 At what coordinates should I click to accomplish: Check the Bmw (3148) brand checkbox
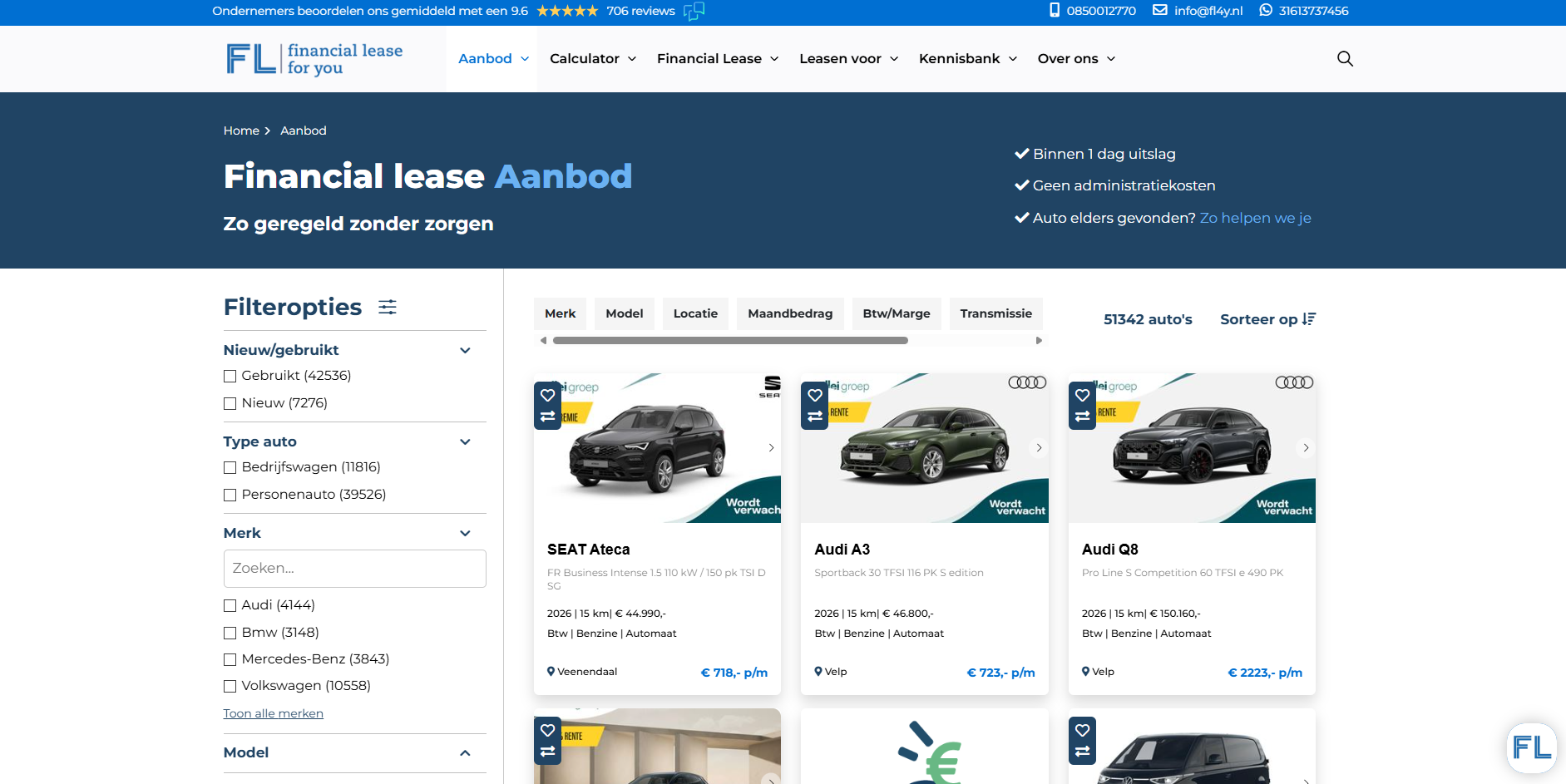point(230,633)
